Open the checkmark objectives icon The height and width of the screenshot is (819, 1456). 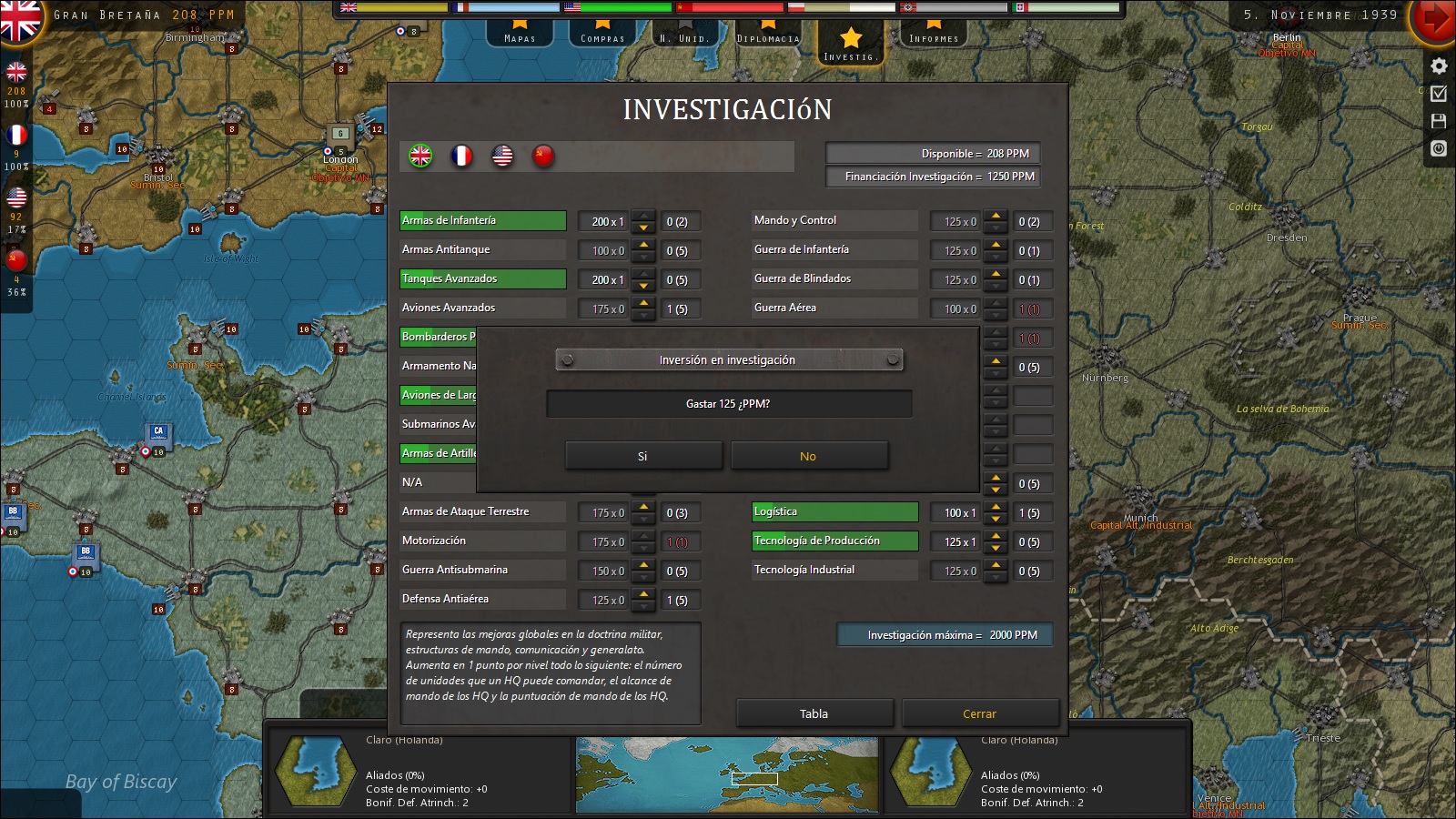1439,93
